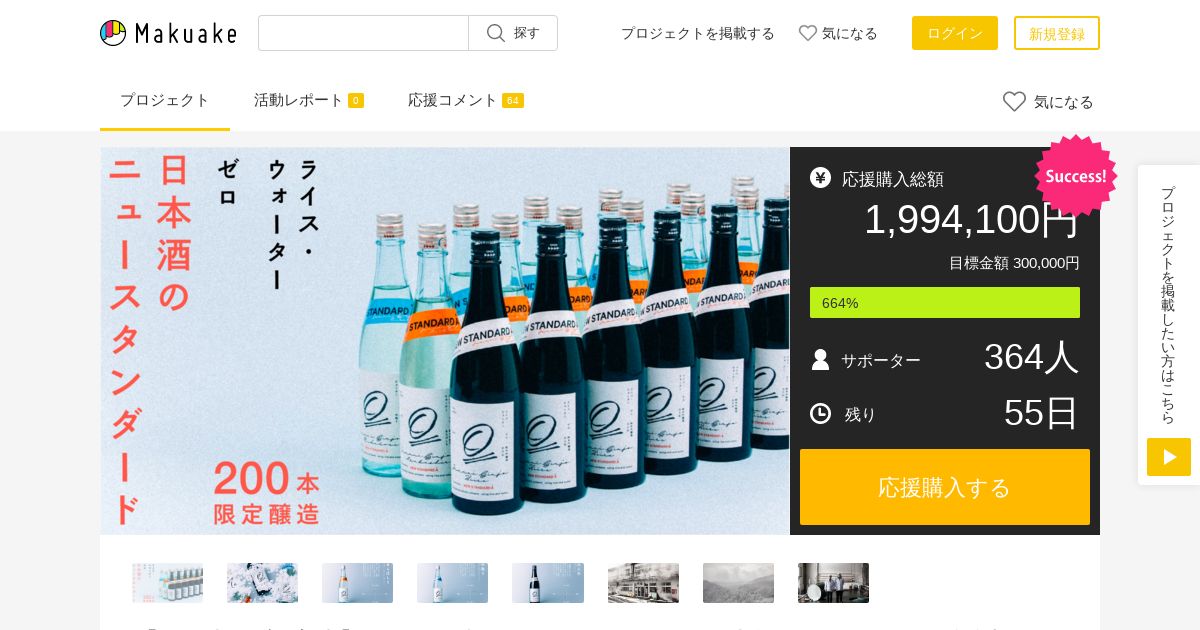Click the 364人 supporter count
Image resolution: width=1200 pixels, height=630 pixels.
(1031, 357)
